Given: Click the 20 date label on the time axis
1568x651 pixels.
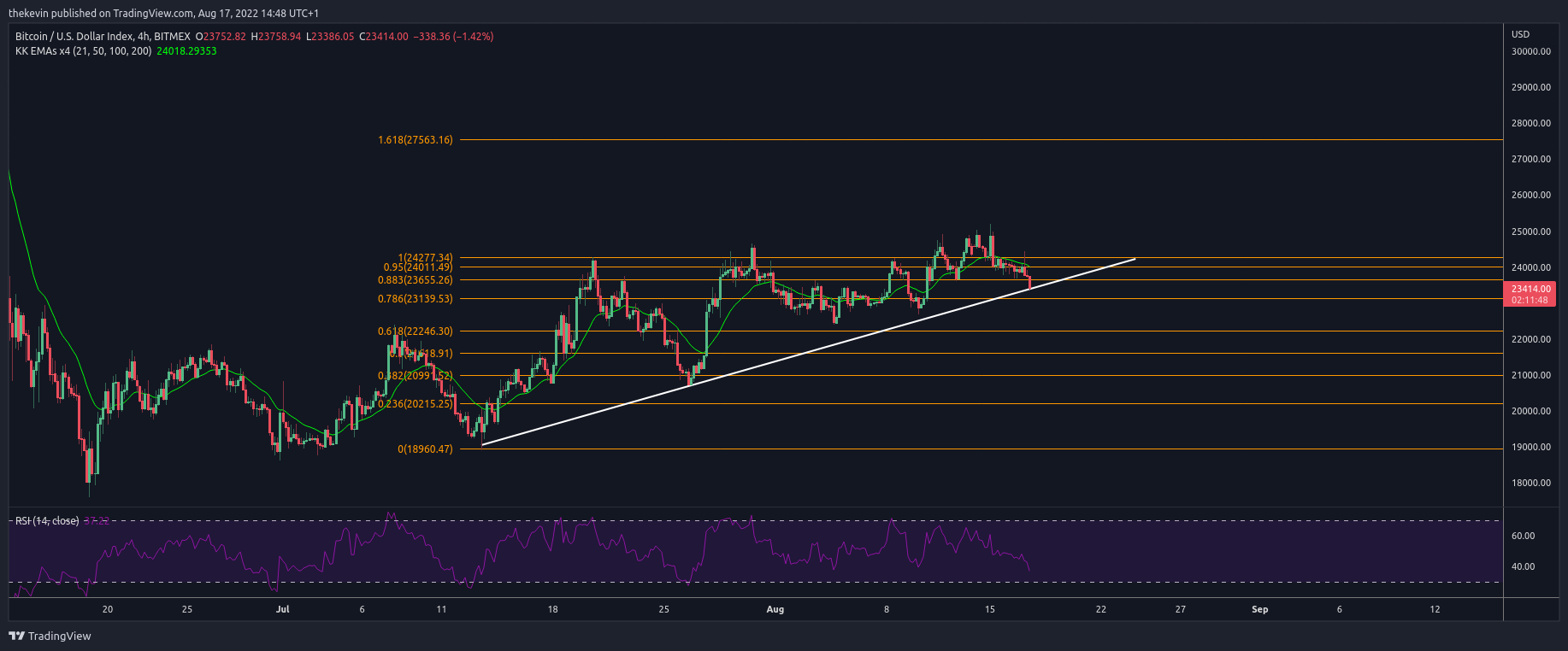Looking at the screenshot, I should coord(108,609).
